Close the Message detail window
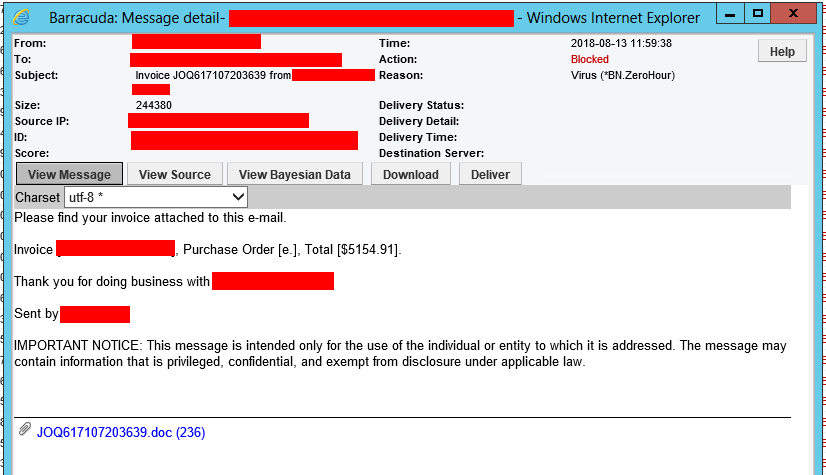The image size is (826, 475). [x=793, y=14]
